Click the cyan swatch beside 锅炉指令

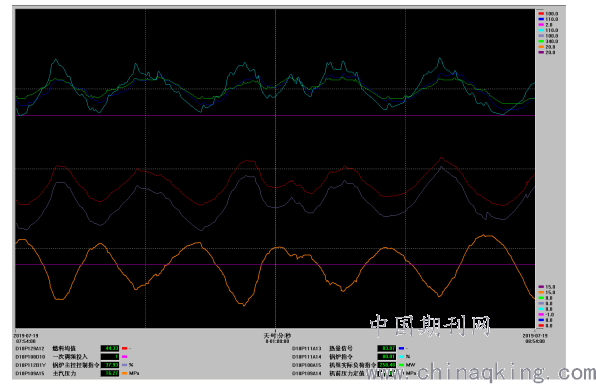tap(401, 357)
